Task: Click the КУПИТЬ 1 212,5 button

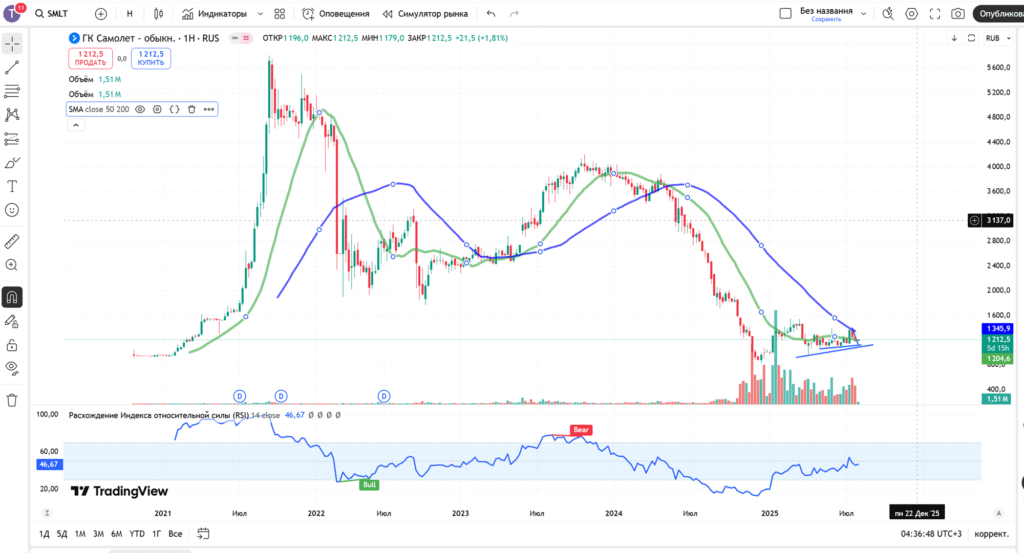Action: pos(151,58)
